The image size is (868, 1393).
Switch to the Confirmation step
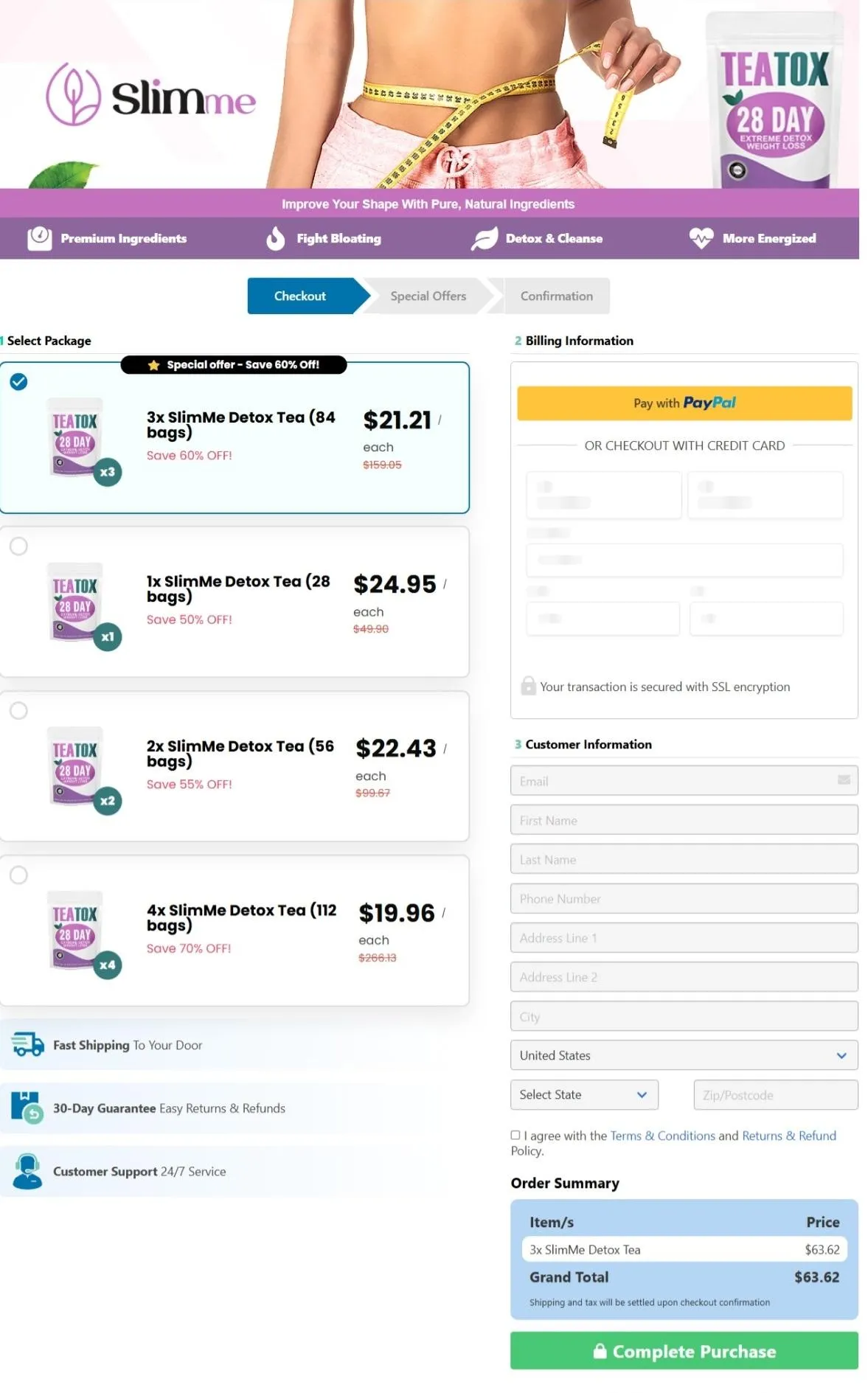click(x=557, y=296)
